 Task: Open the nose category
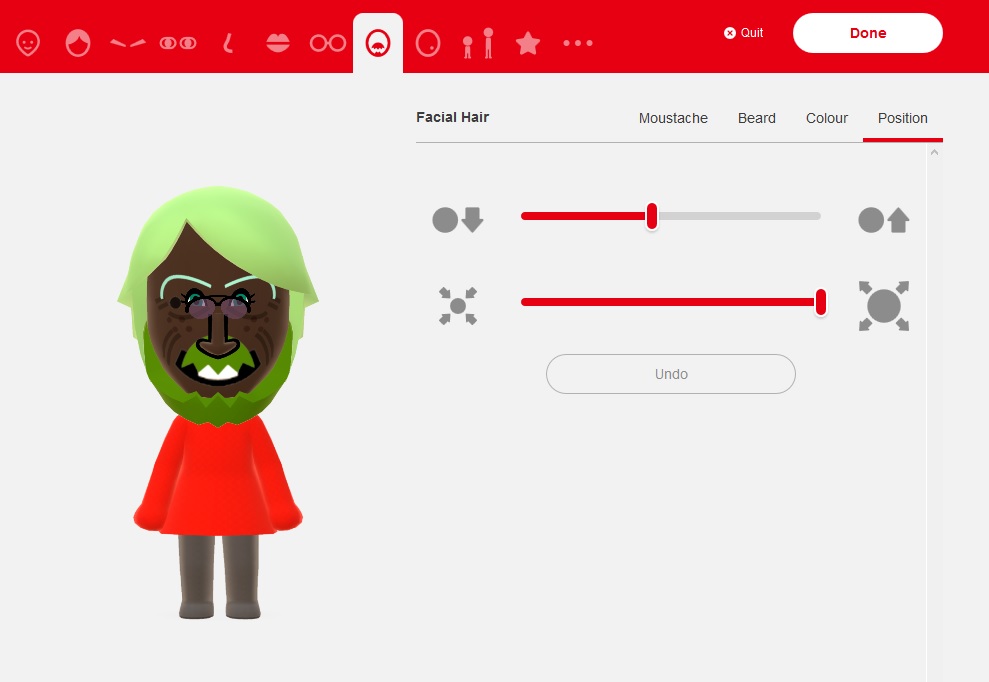[x=228, y=43]
